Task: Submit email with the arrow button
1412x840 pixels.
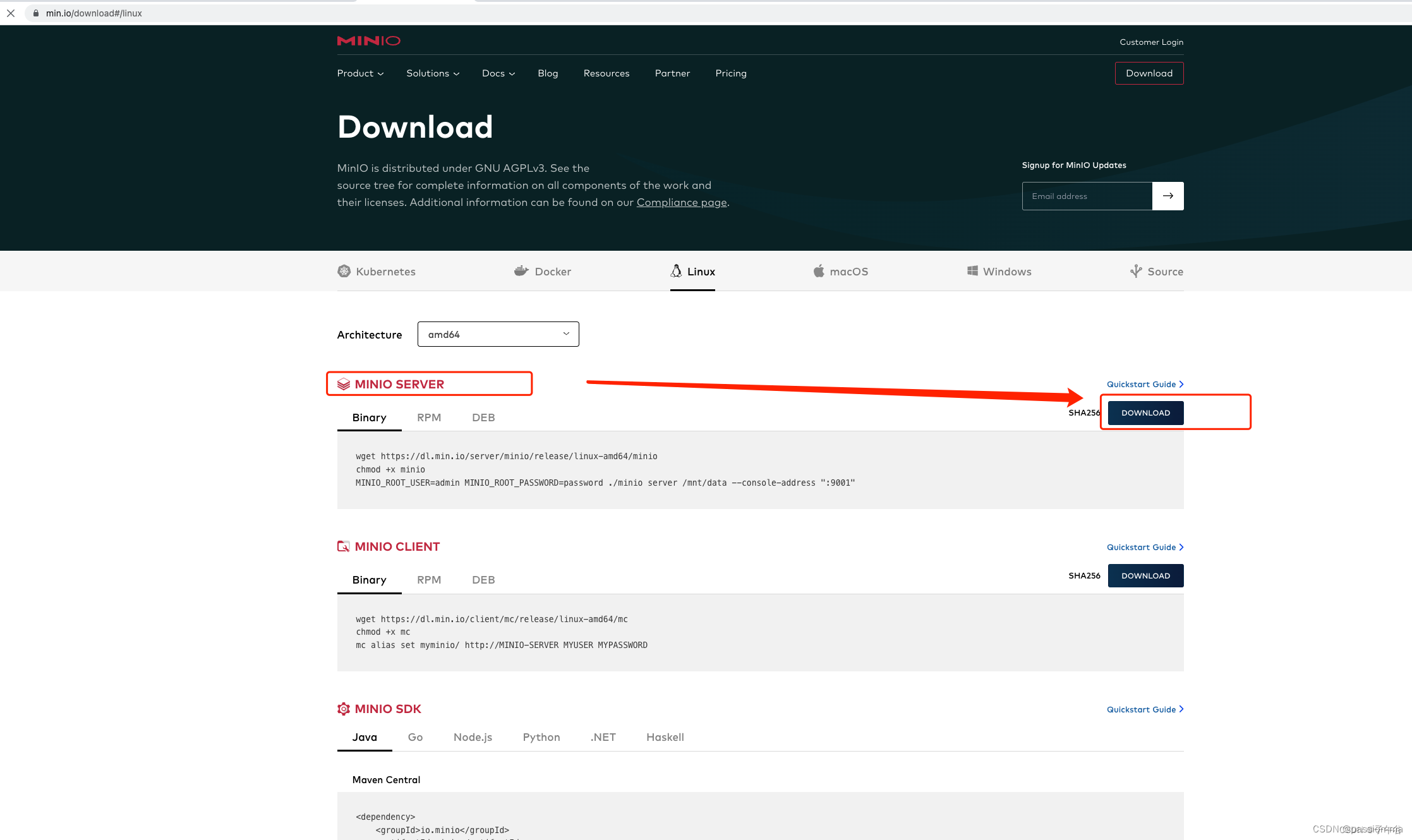Action: point(1168,196)
